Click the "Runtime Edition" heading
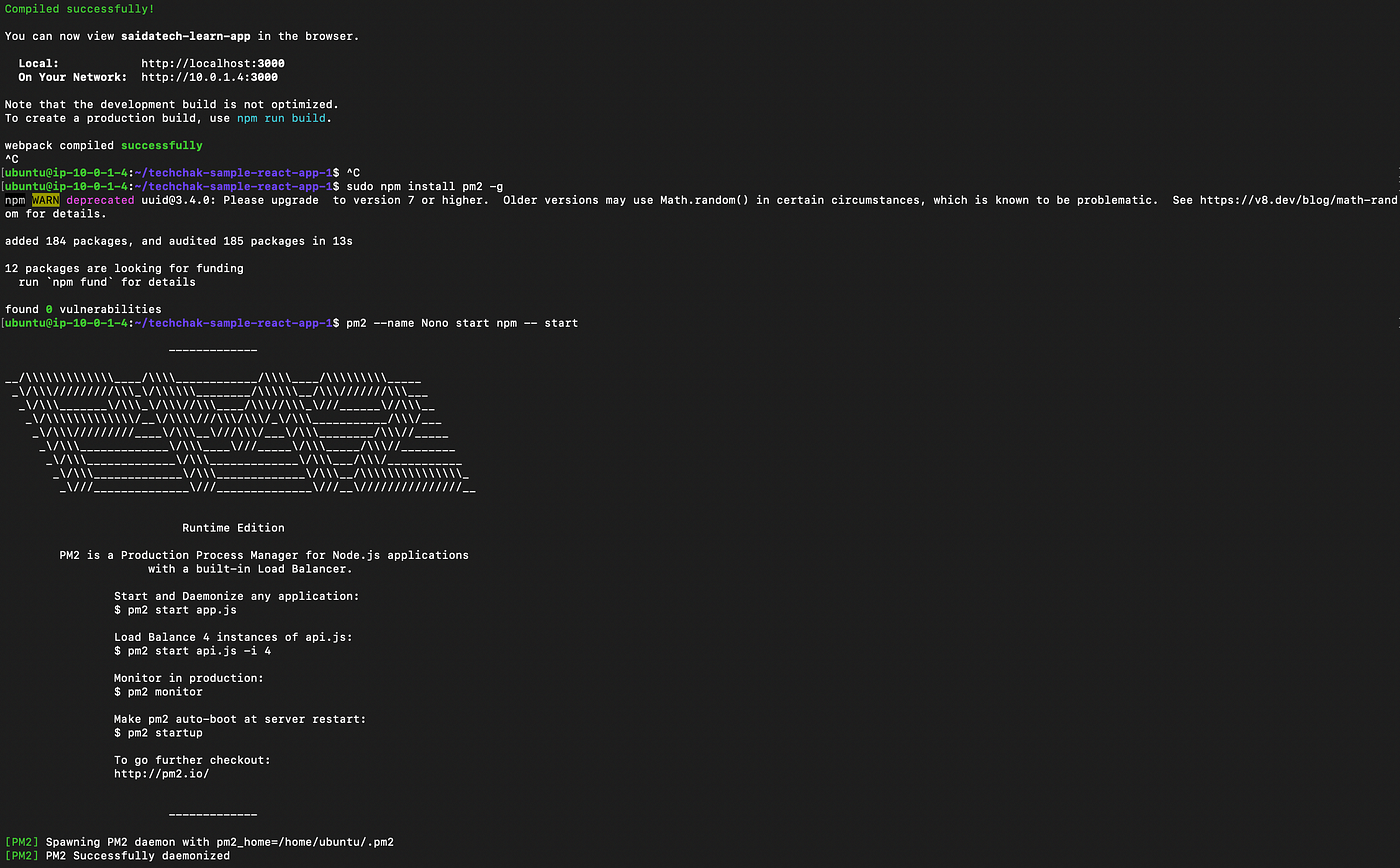The height and width of the screenshot is (868, 1400). tap(233, 528)
